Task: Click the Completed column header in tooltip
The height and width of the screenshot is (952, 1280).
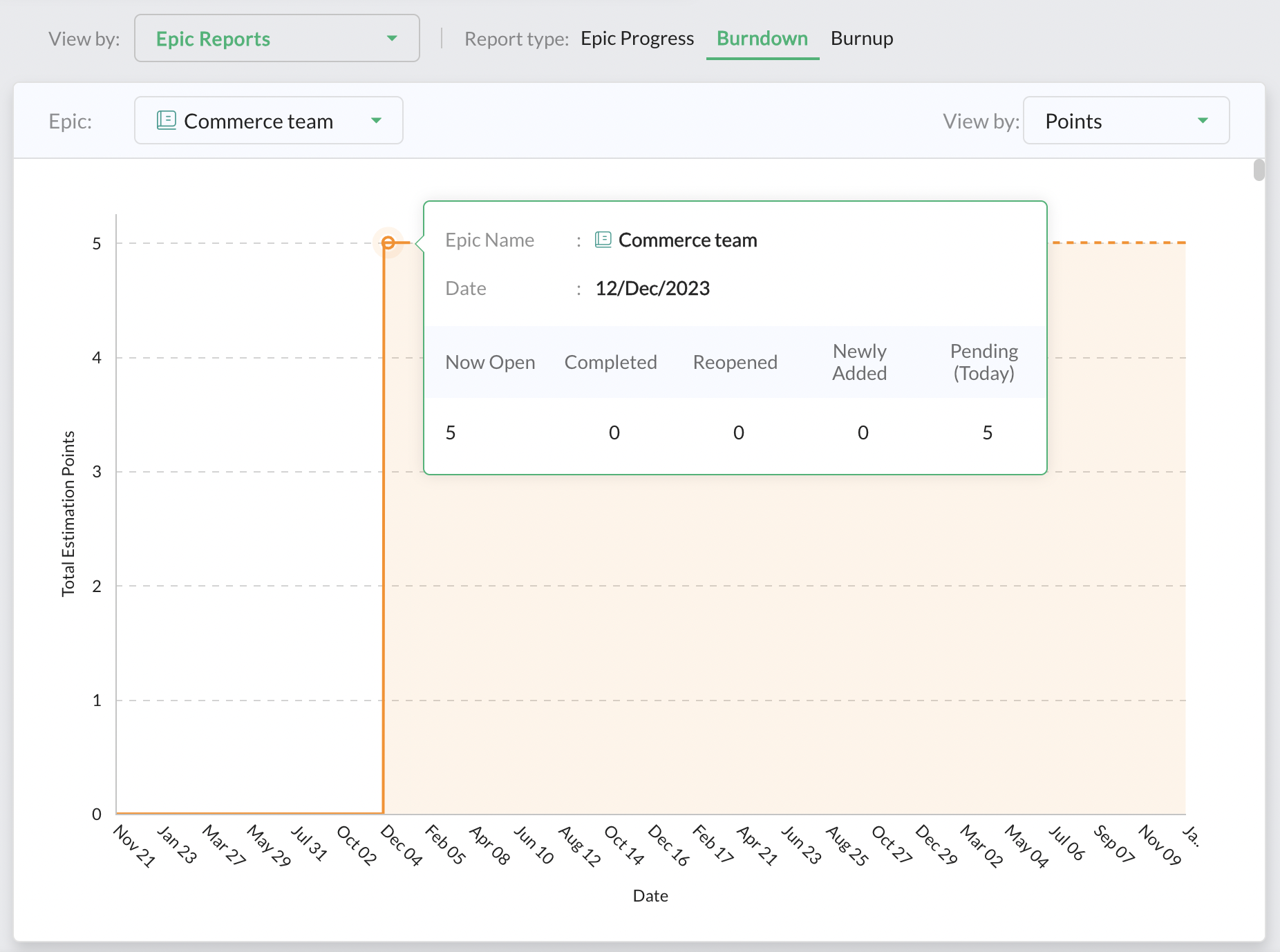Action: (610, 362)
